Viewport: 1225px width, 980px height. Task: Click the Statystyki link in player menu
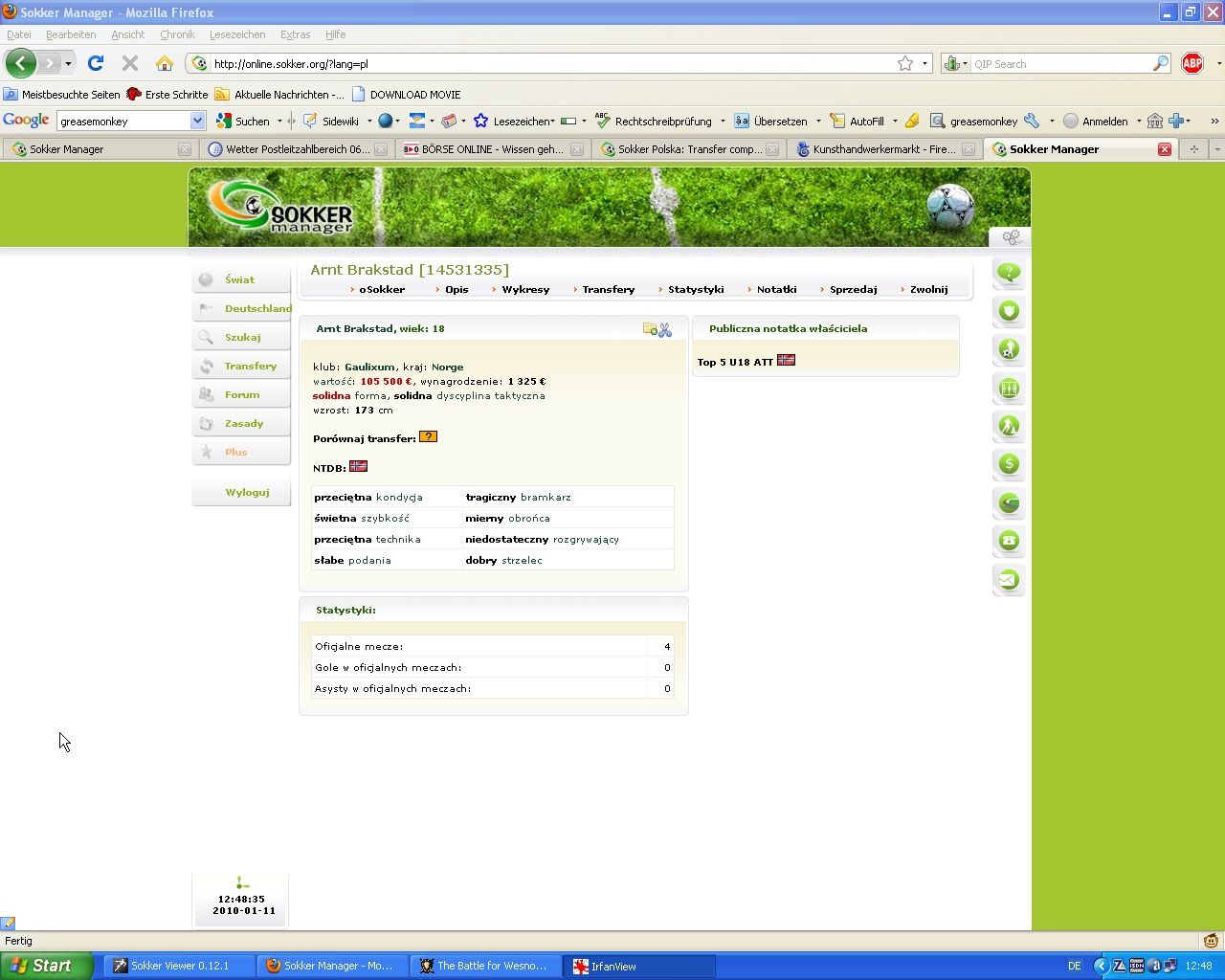[696, 289]
